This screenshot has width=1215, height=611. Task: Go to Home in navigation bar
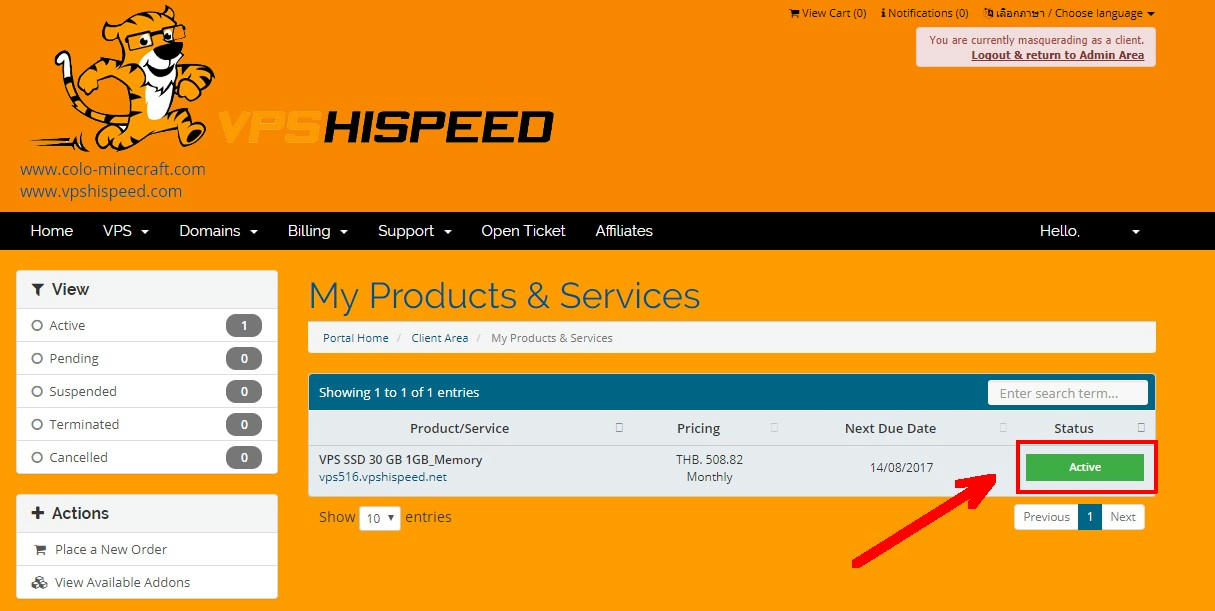click(x=52, y=231)
